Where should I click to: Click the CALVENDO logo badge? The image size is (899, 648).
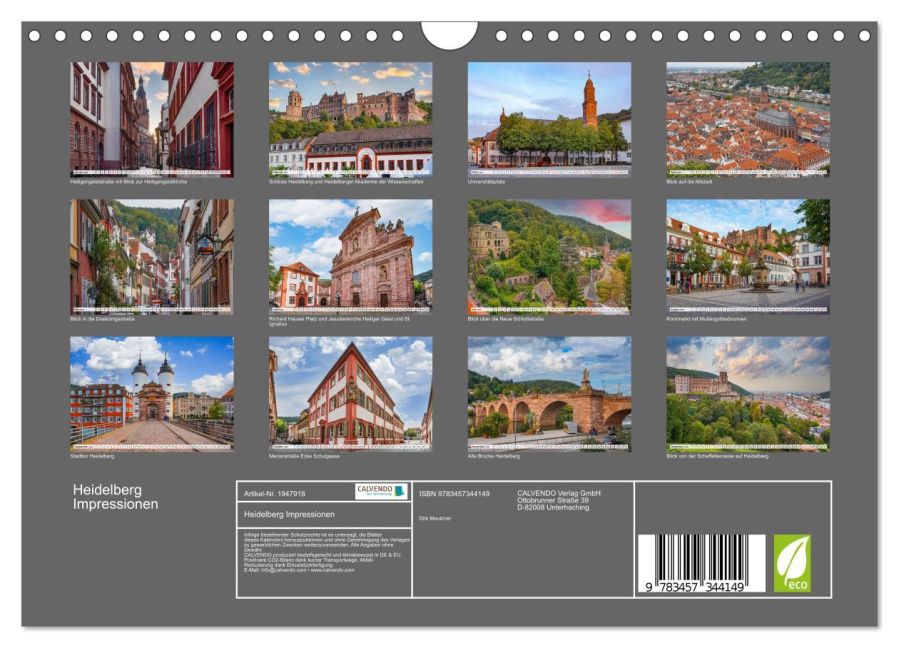[x=381, y=491]
